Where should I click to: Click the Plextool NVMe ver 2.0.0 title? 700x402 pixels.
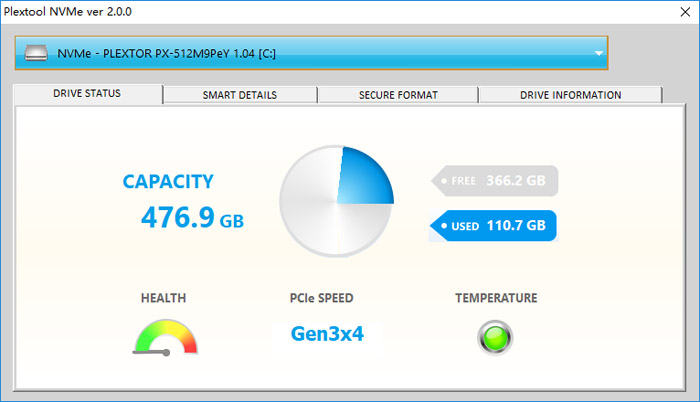pyautogui.click(x=68, y=12)
